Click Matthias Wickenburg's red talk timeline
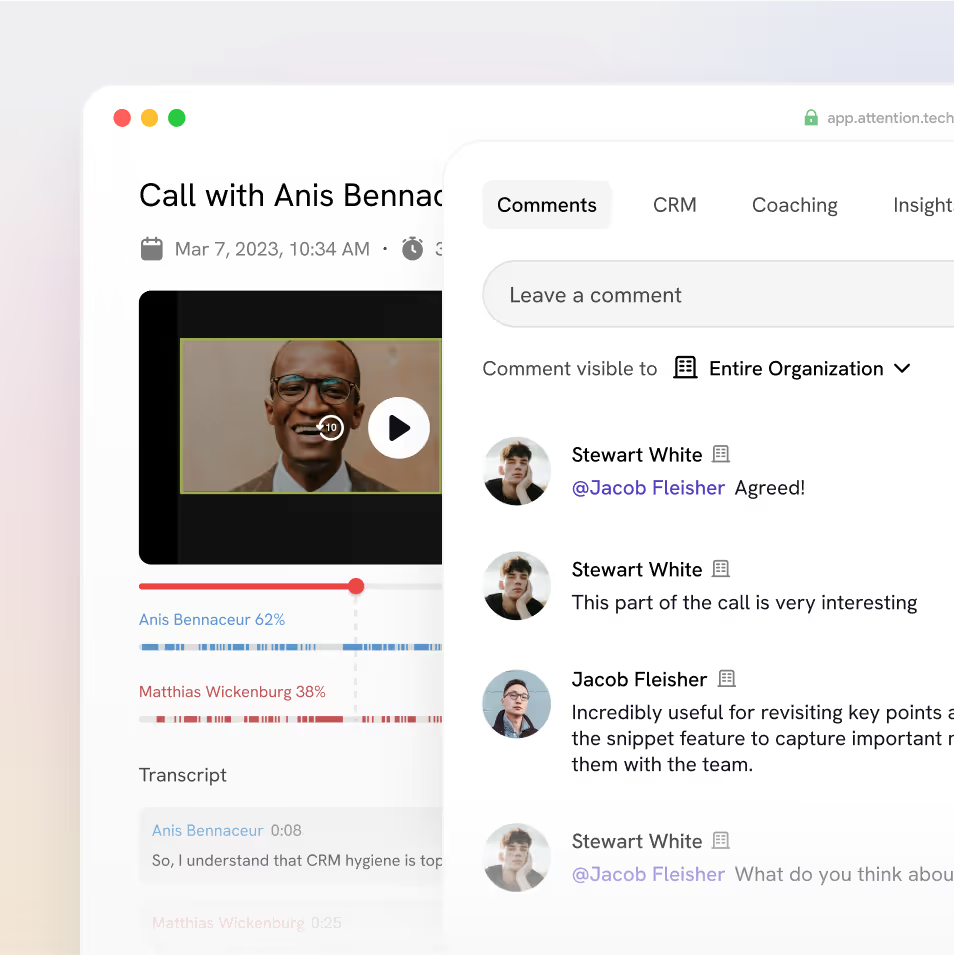The image size is (954, 955). 290,718
